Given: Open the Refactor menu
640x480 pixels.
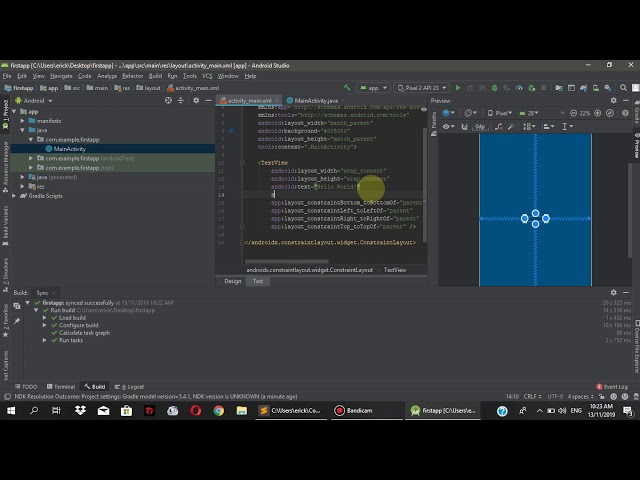Looking at the screenshot, I should tap(133, 76).
